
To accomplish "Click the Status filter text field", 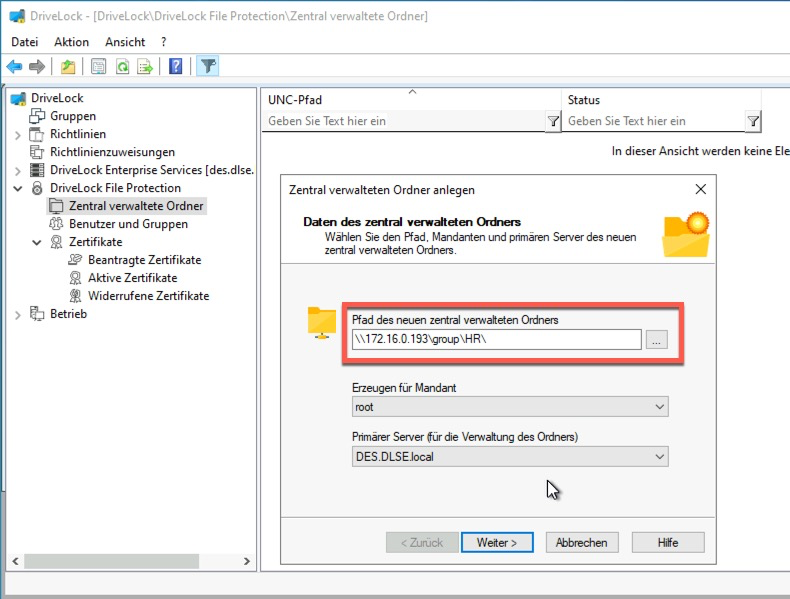I will tap(653, 121).
